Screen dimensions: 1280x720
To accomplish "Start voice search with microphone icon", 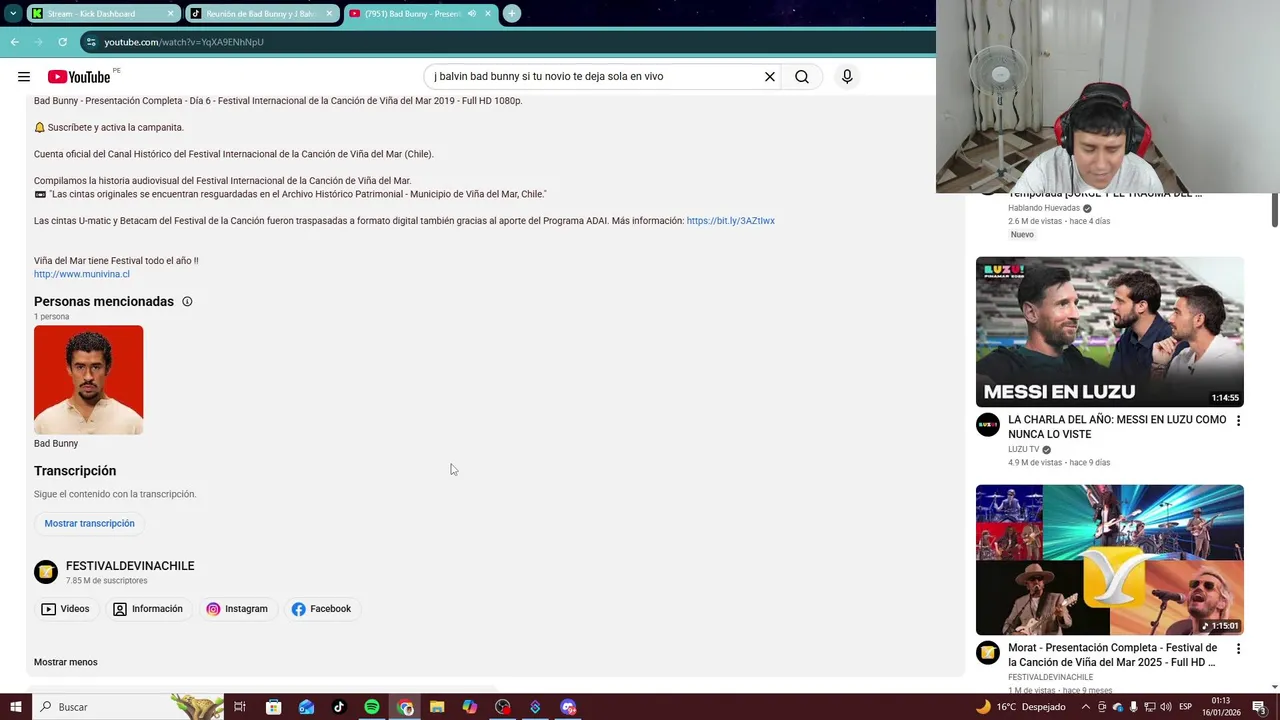I will 847,77.
